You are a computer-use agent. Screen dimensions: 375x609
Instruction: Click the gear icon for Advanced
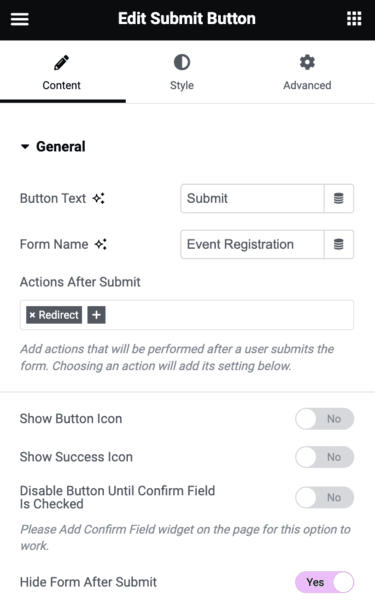click(x=307, y=63)
